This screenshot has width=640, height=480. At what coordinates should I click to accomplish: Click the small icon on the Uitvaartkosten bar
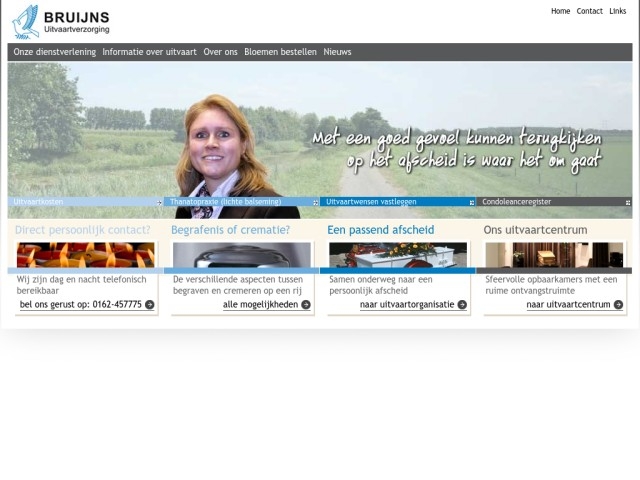click(159, 202)
